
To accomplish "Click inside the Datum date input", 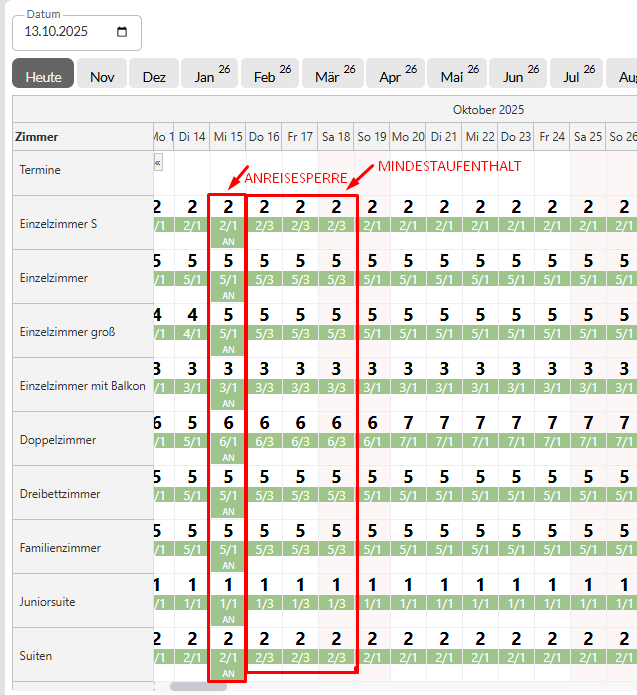I will (x=60, y=32).
